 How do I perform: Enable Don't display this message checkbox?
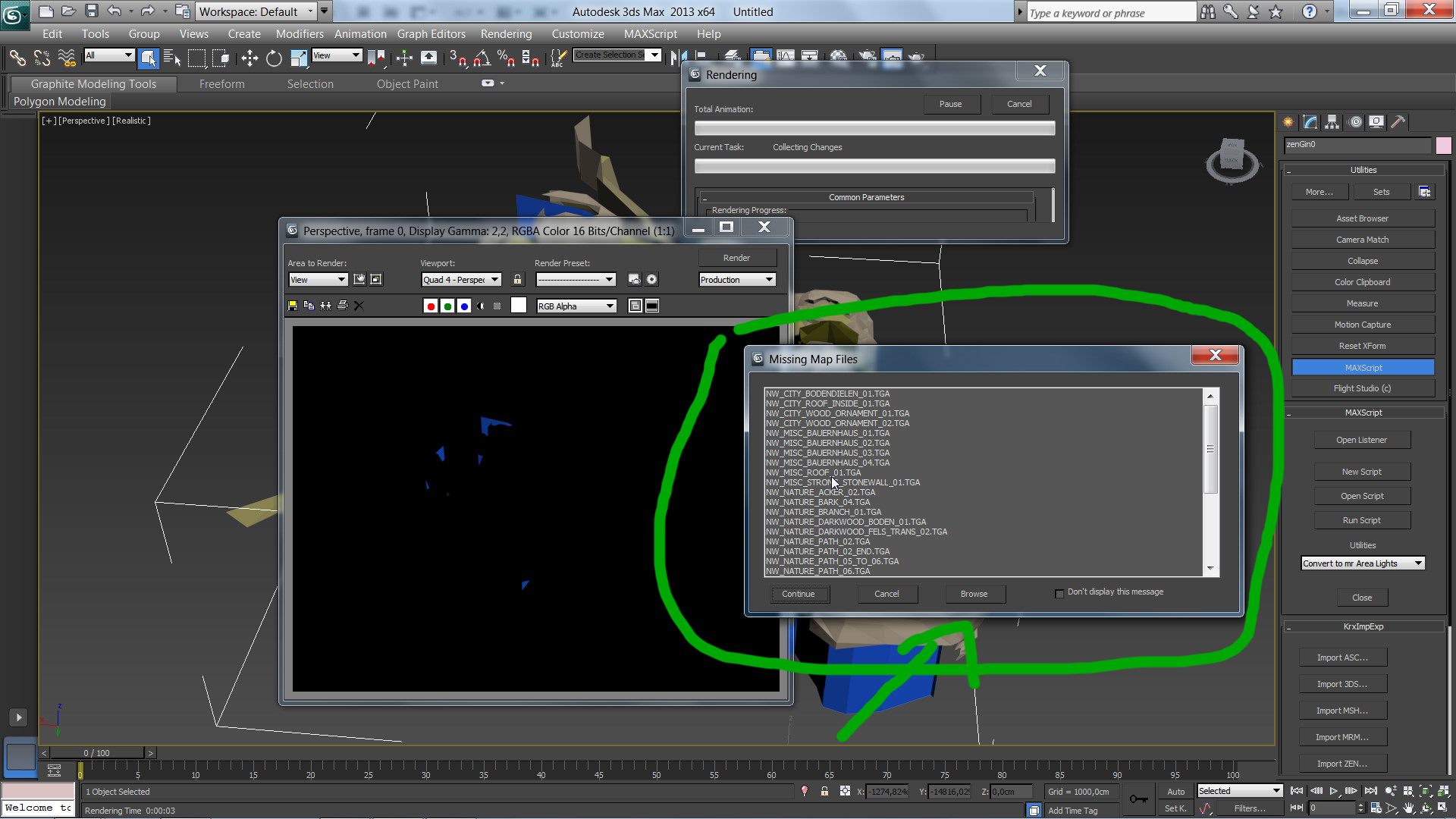pyautogui.click(x=1059, y=593)
